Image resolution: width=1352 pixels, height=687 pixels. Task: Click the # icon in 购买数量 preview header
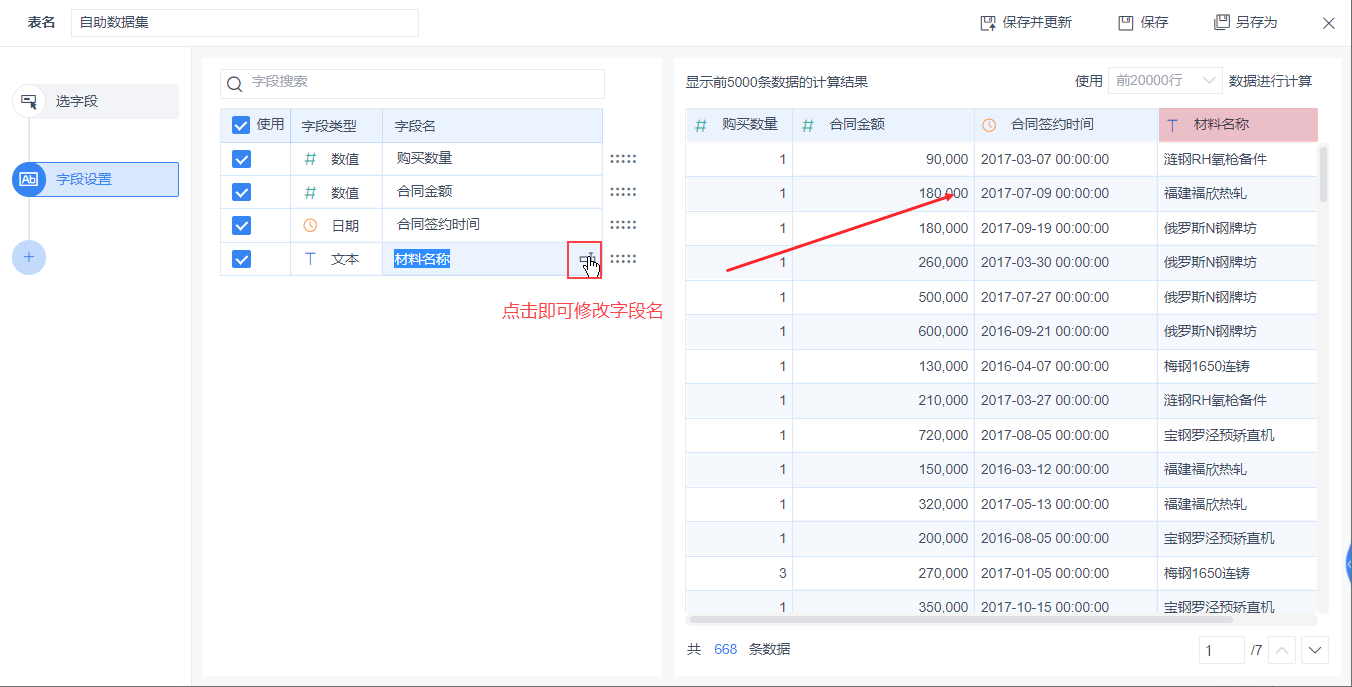(701, 126)
